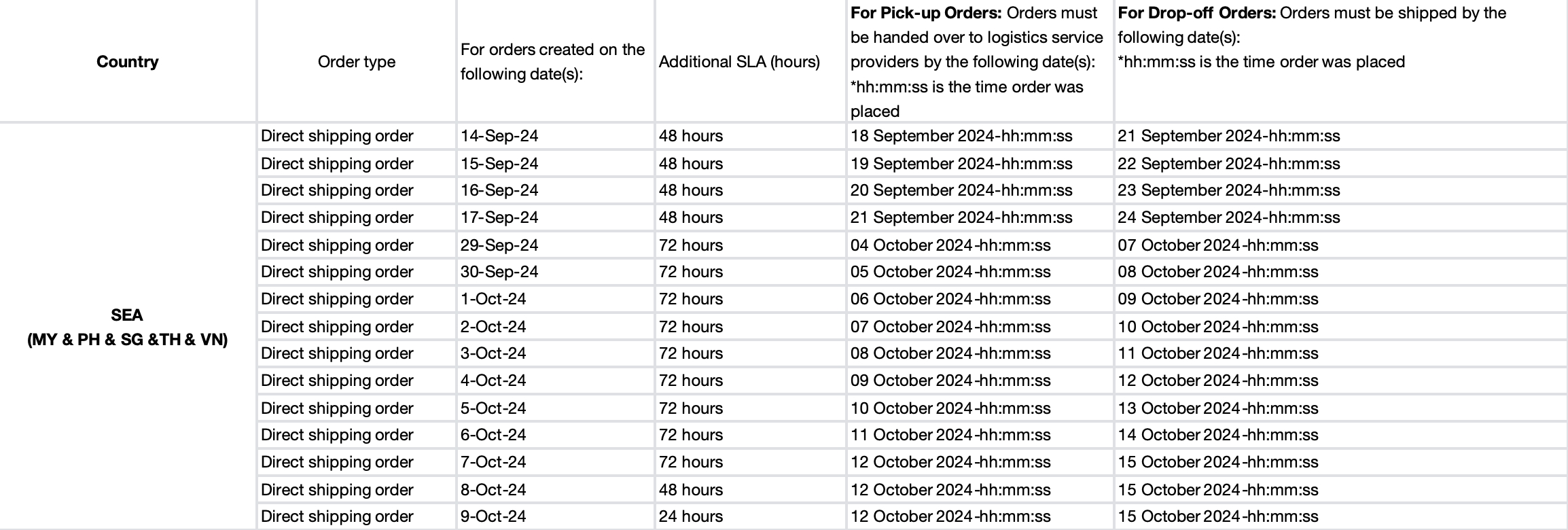This screenshot has height=530, width=1568.
Task: Click 14 October 2024 drop-off cell
Action: (1217, 435)
